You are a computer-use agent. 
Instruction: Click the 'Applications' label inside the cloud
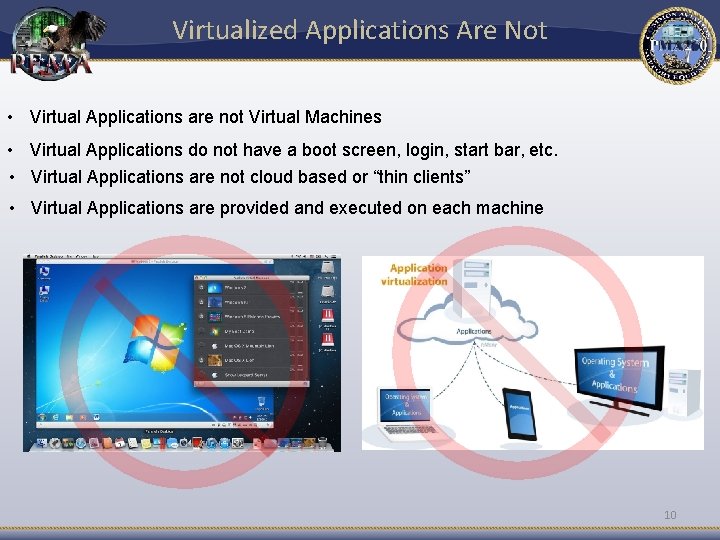pos(473,331)
